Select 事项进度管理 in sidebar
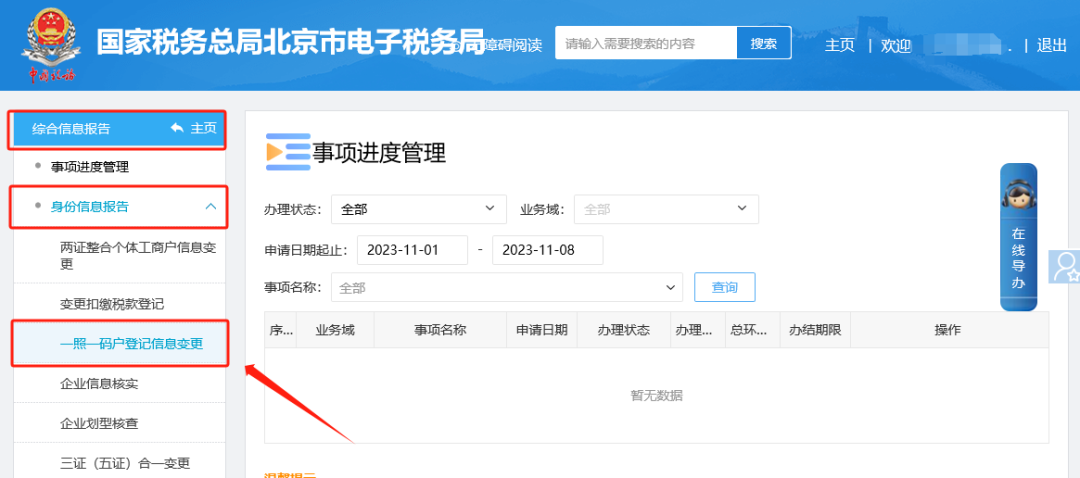The image size is (1080, 478). 90,167
